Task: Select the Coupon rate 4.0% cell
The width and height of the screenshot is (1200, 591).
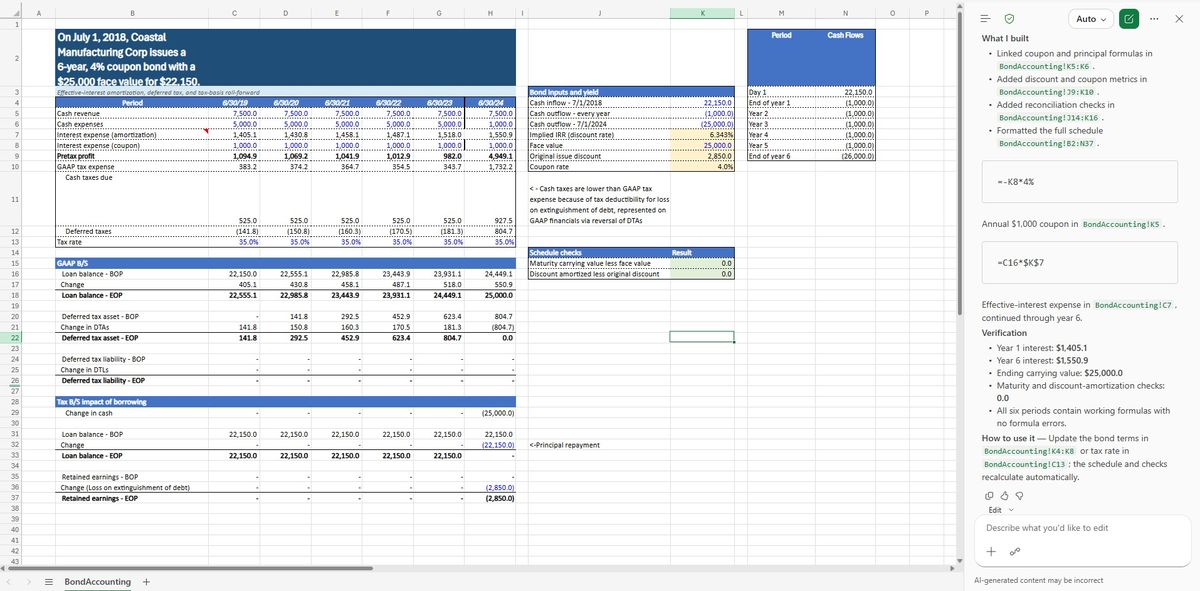Action: pos(702,166)
